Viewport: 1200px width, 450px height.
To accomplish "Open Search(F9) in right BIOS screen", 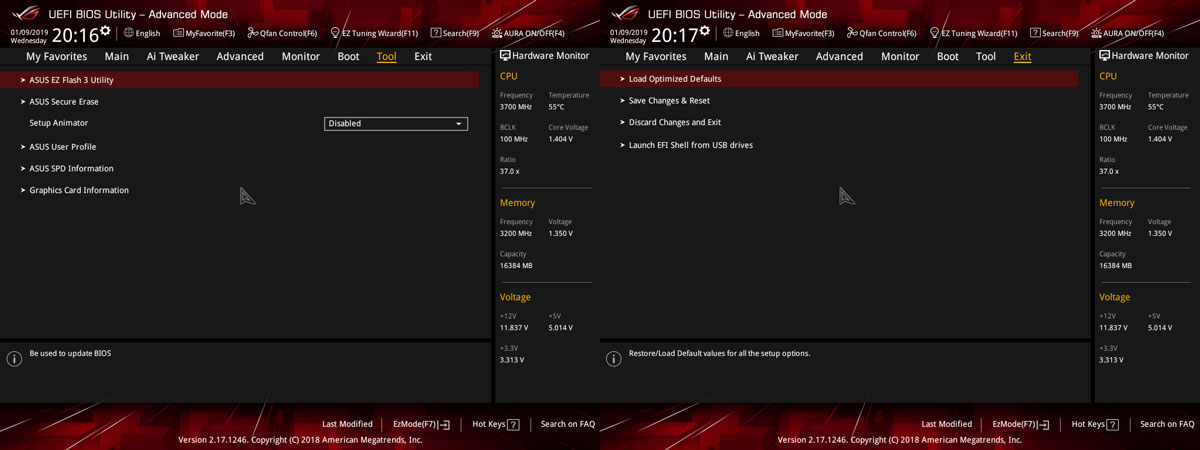I will click(1055, 33).
